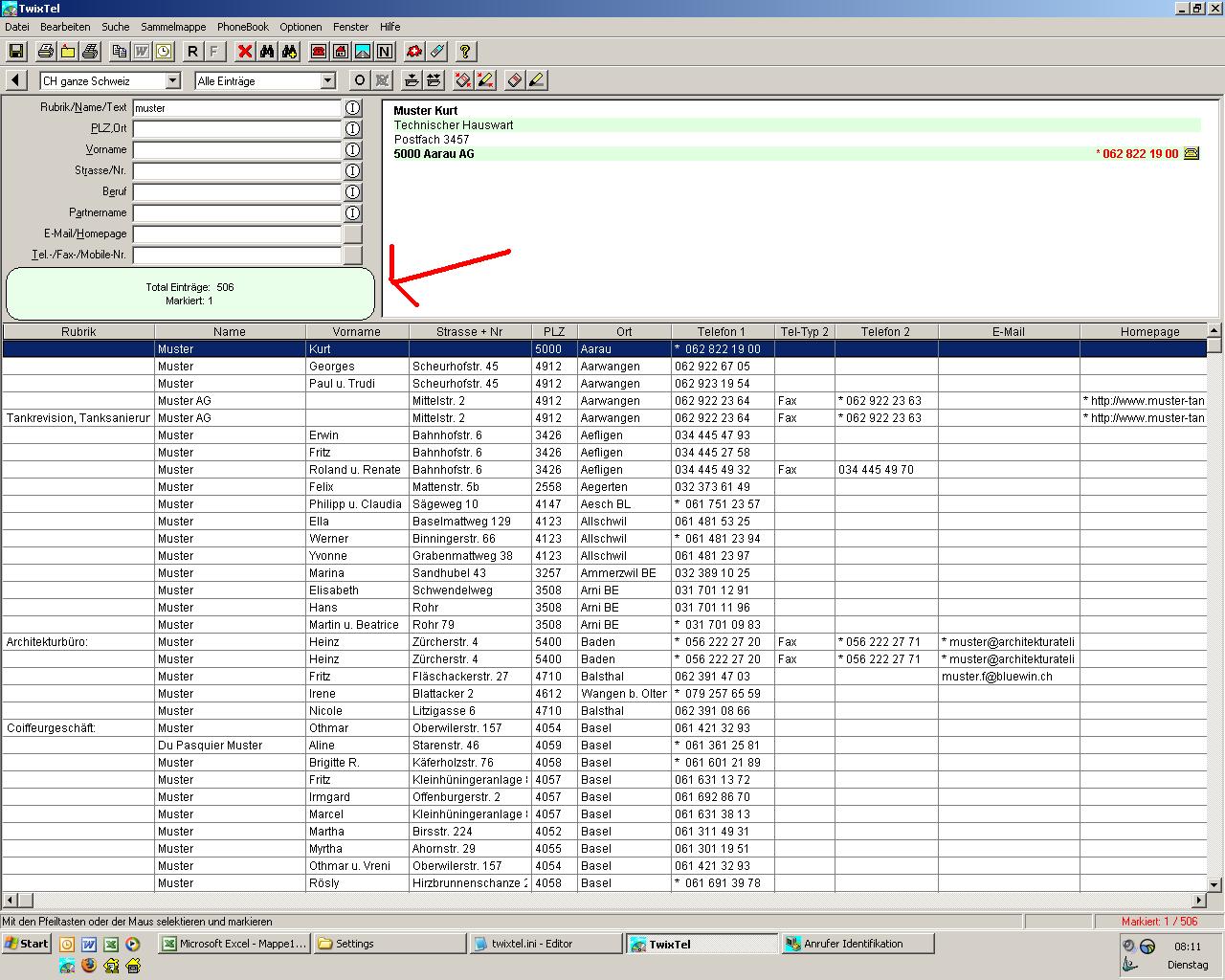Toggle the R button in toolbar

pos(192,52)
